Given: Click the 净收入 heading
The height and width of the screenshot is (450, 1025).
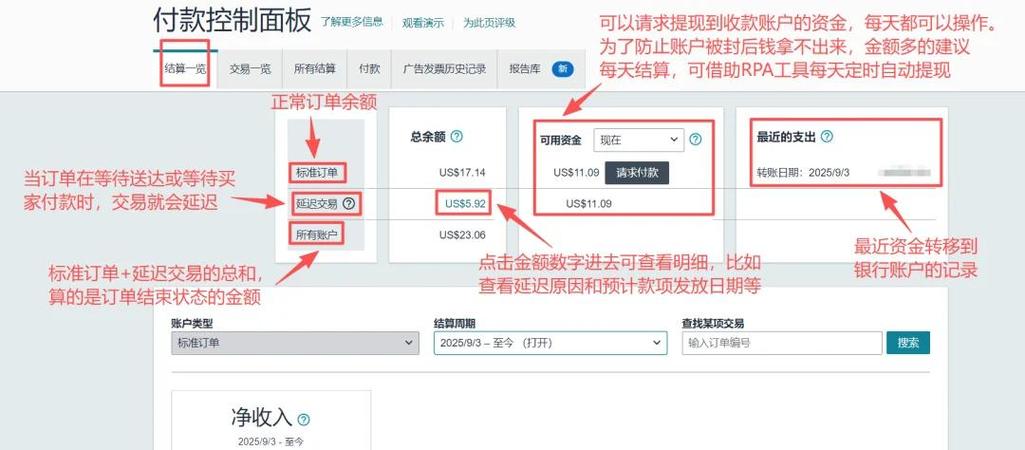Looking at the screenshot, I should tap(261, 417).
